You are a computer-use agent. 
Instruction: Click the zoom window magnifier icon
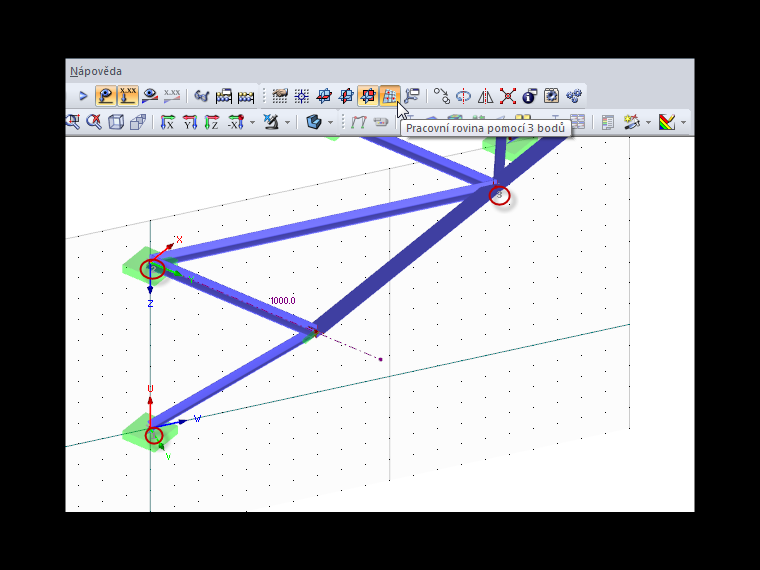click(73, 122)
